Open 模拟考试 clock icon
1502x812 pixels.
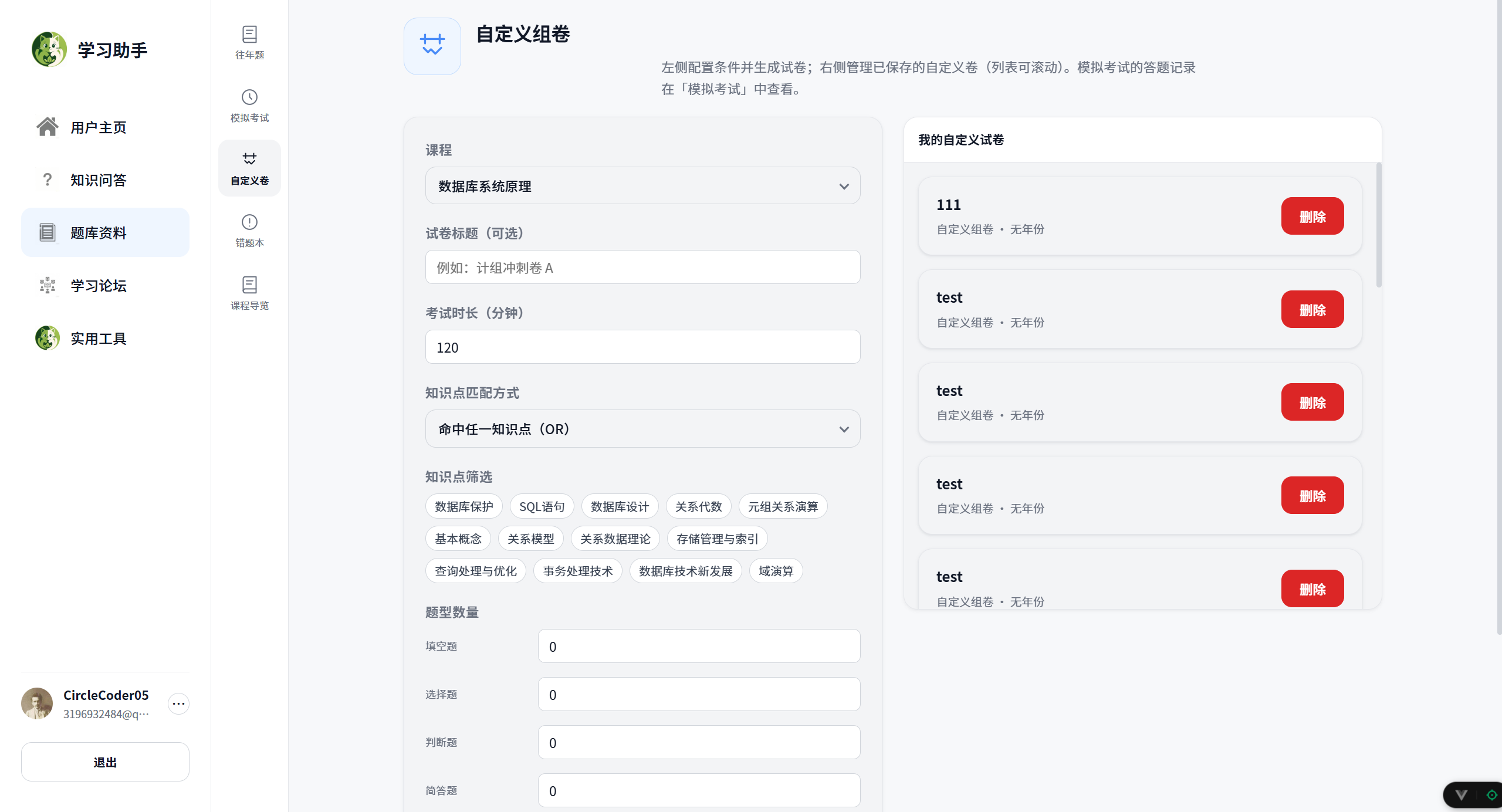tap(249, 97)
